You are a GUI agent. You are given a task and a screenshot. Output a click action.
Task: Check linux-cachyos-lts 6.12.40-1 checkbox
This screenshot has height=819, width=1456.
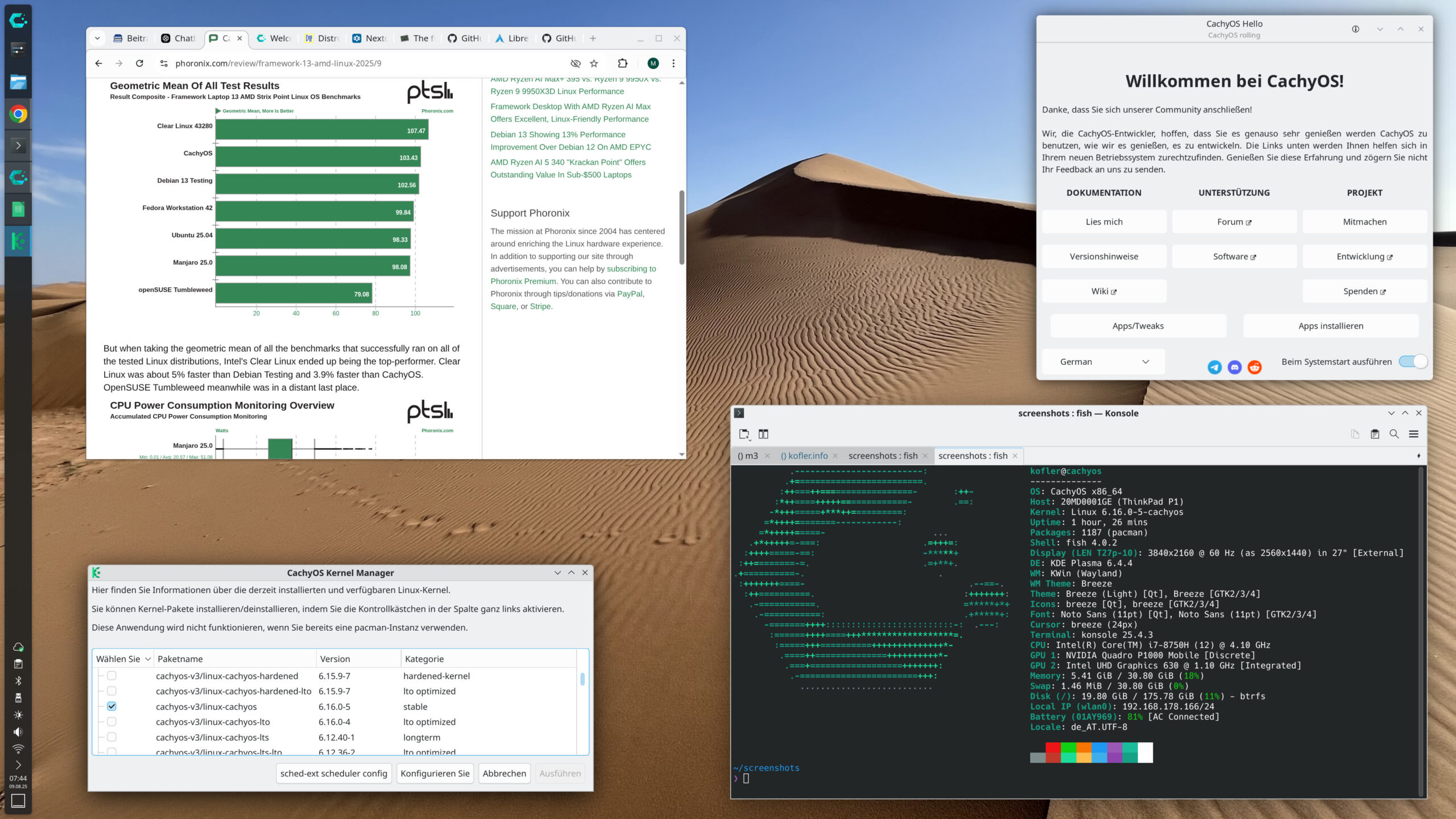[111, 737]
